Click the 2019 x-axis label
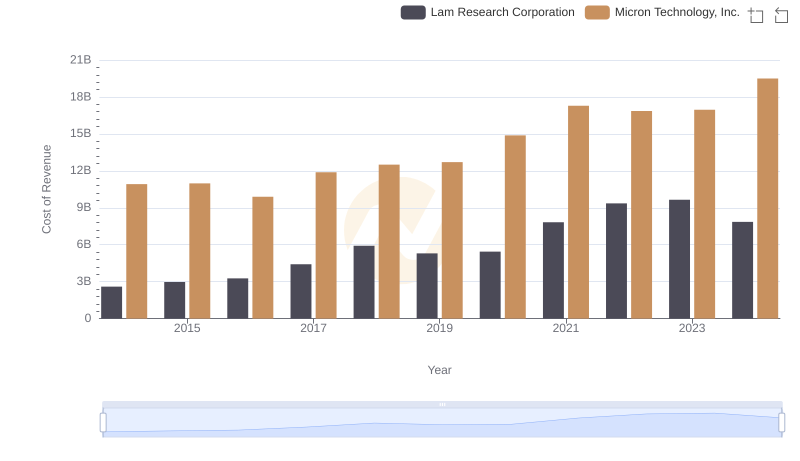The width and height of the screenshot is (800, 461). coord(439,328)
